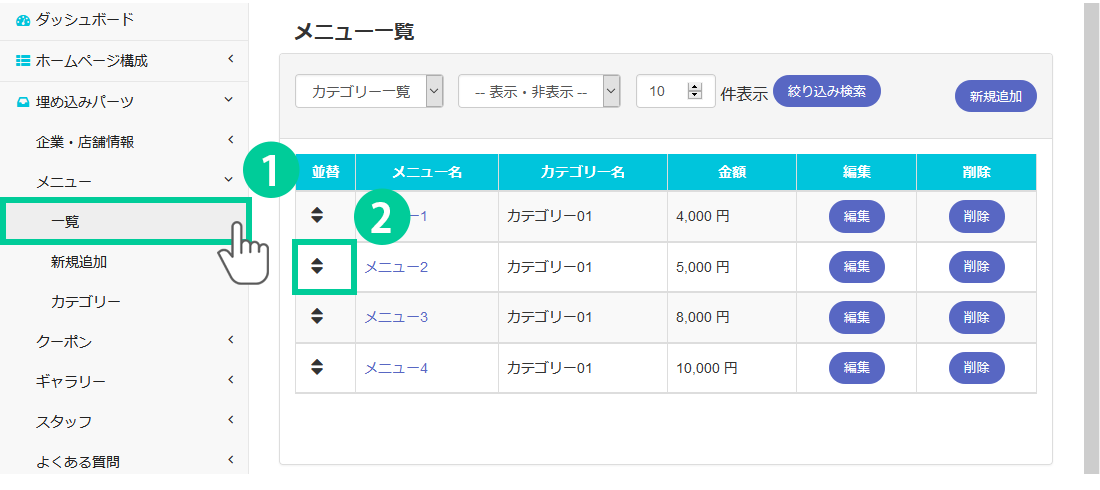This screenshot has width=1100, height=490.
Task: Select 一覧 under the メニュー section
Action: [x=66, y=222]
